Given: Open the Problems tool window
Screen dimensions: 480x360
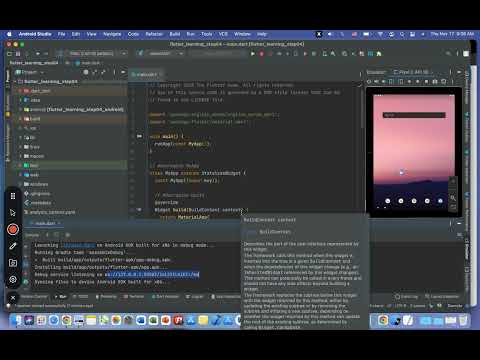Looking at the screenshot, I should [x=106, y=296].
